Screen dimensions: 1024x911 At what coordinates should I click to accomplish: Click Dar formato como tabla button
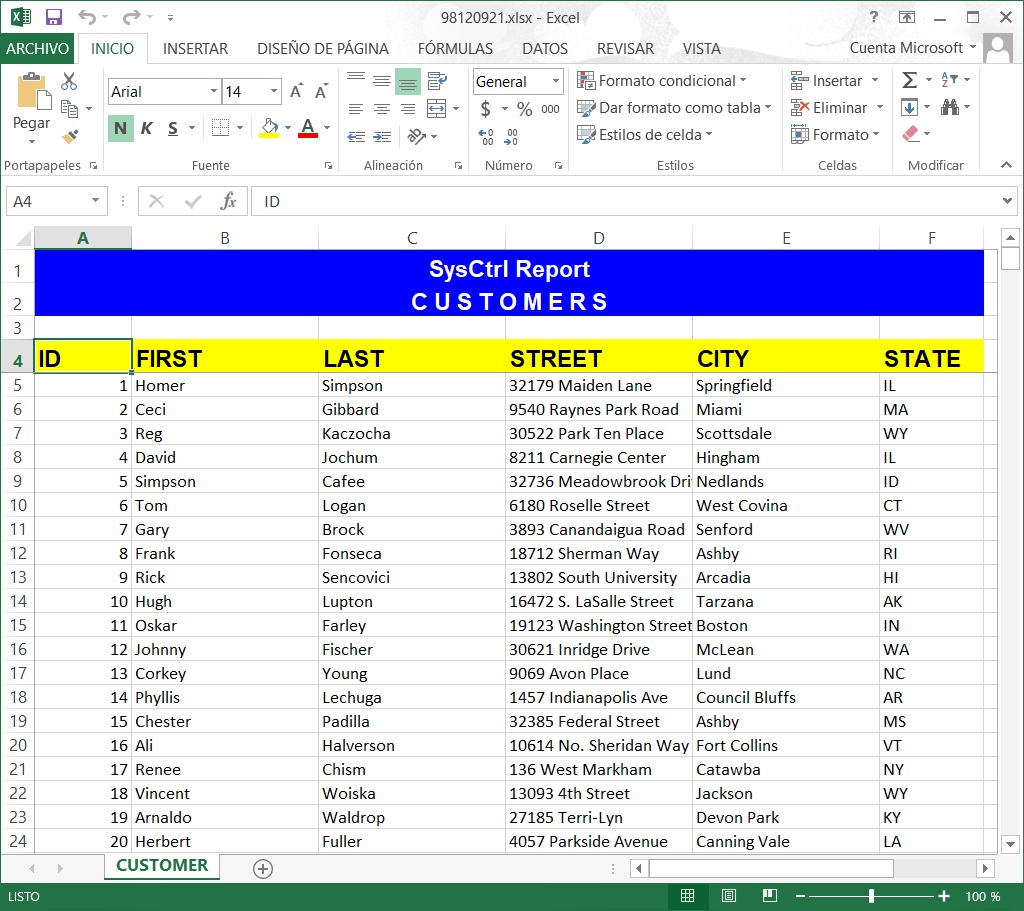(x=674, y=108)
